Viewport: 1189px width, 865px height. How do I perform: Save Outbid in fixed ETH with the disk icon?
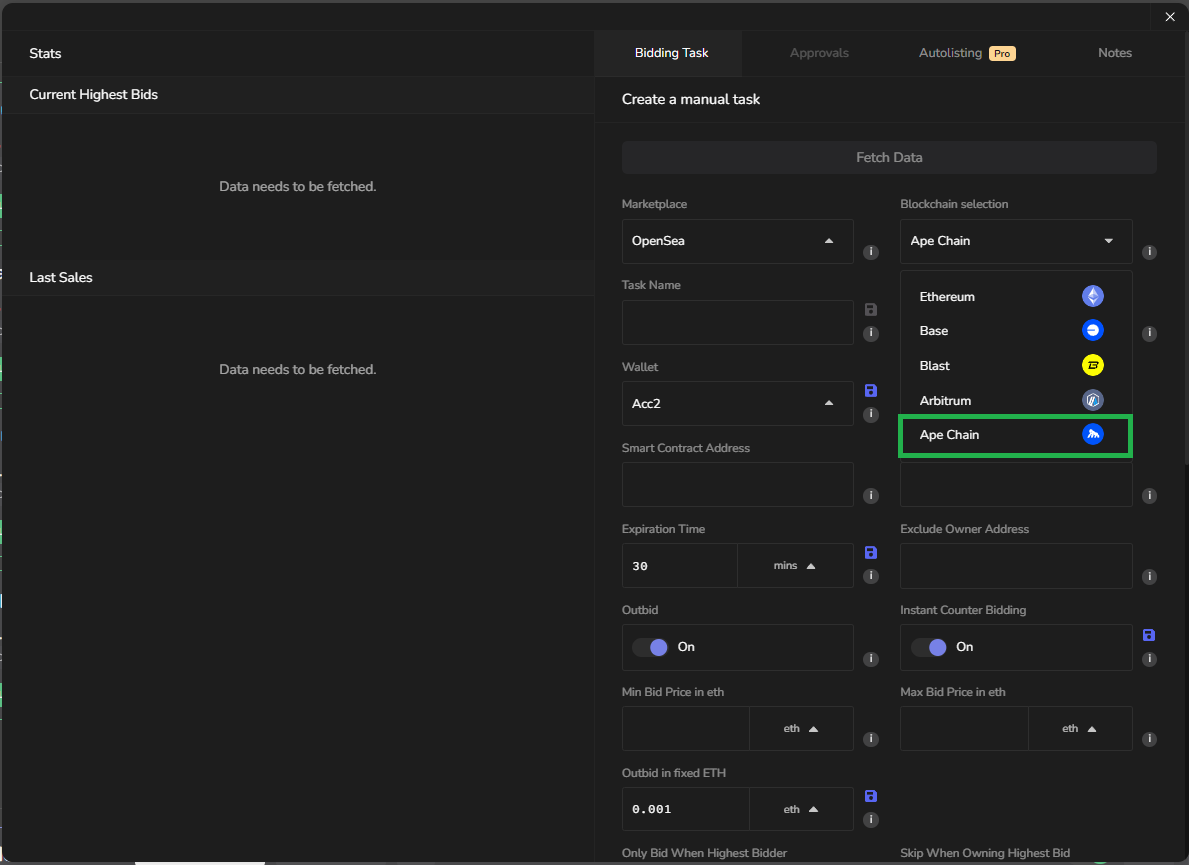click(x=871, y=796)
